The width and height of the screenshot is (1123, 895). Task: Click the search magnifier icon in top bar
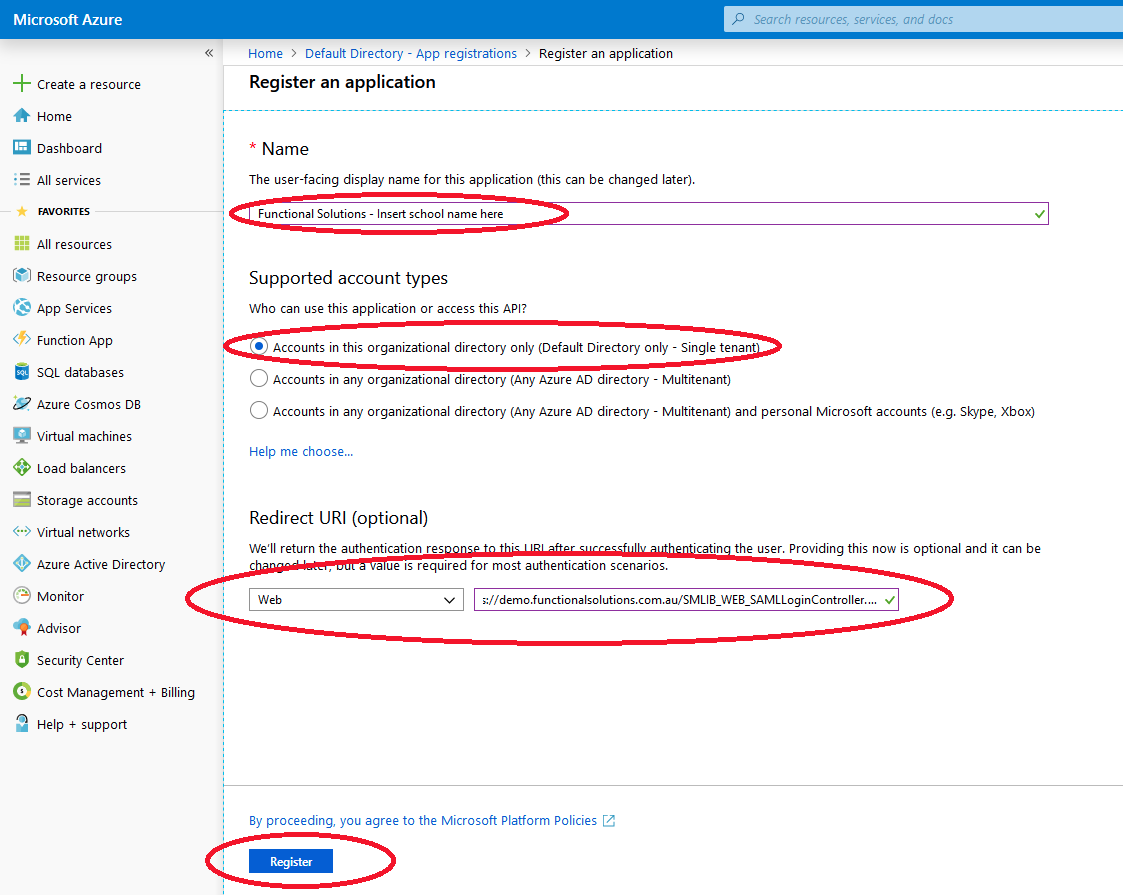click(x=738, y=19)
